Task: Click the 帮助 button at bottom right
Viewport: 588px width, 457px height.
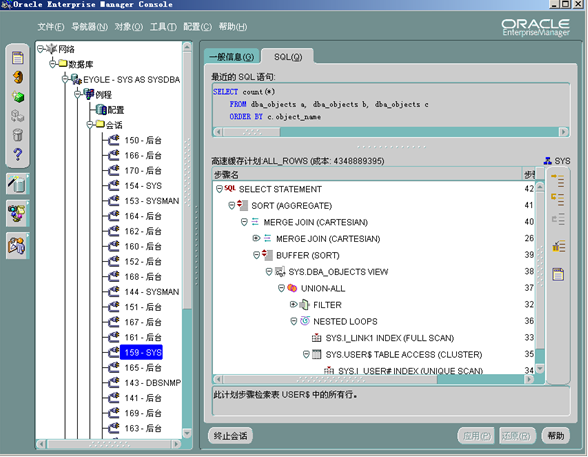Action: pyautogui.click(x=556, y=435)
